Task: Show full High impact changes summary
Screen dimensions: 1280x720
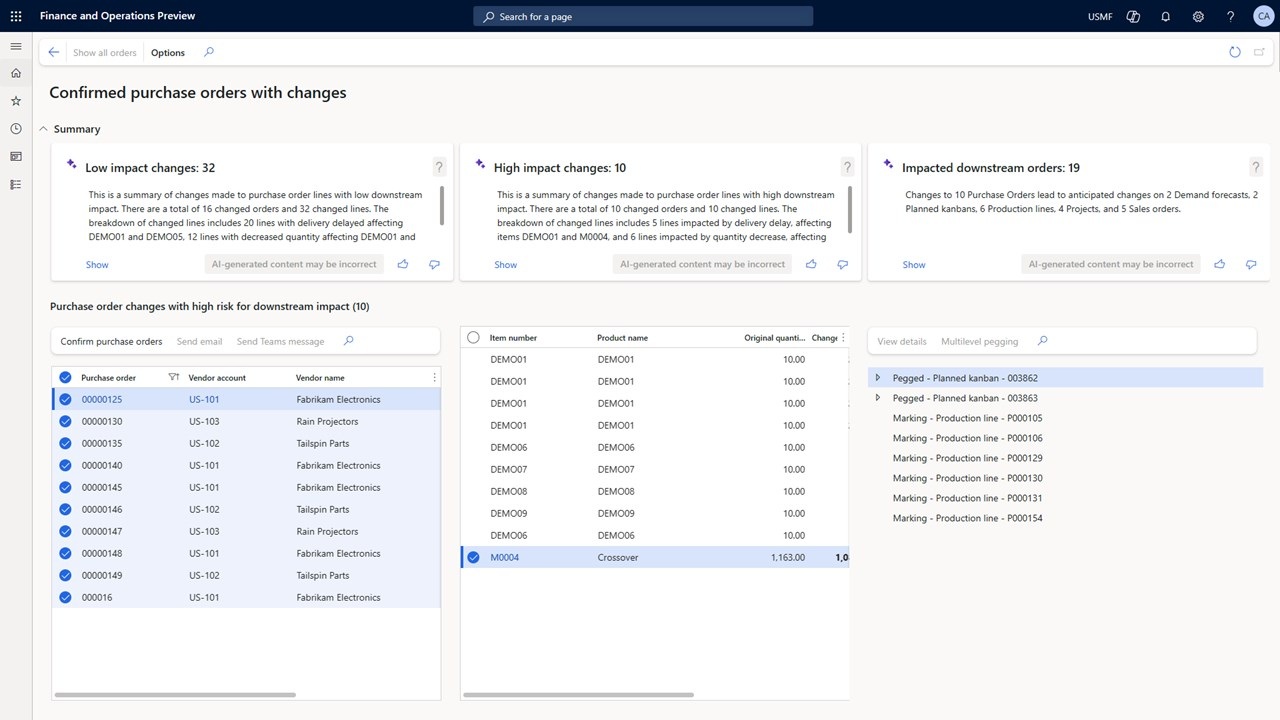Action: [x=505, y=265]
